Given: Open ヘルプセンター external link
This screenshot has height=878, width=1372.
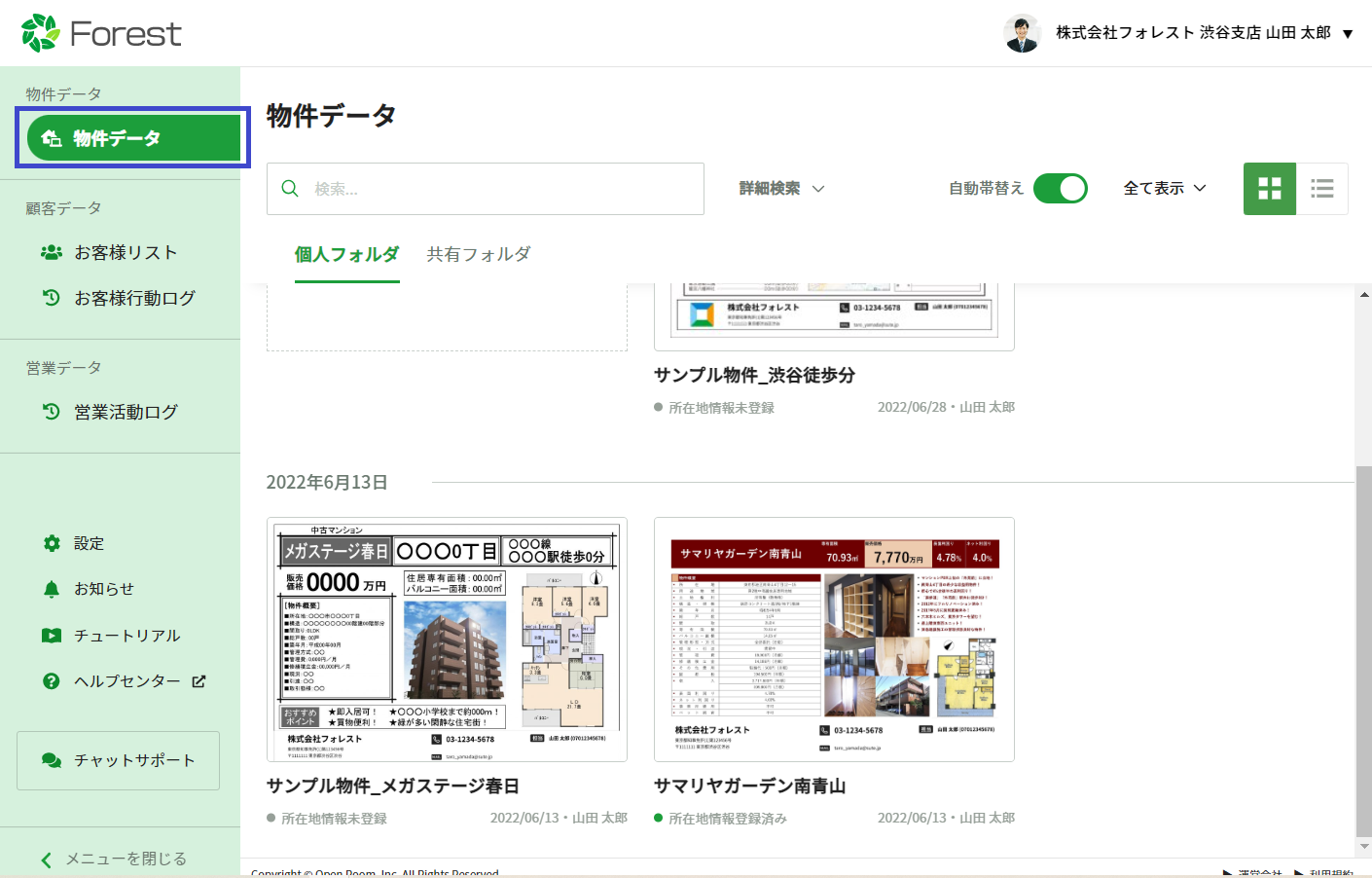Looking at the screenshot, I should click(139, 681).
